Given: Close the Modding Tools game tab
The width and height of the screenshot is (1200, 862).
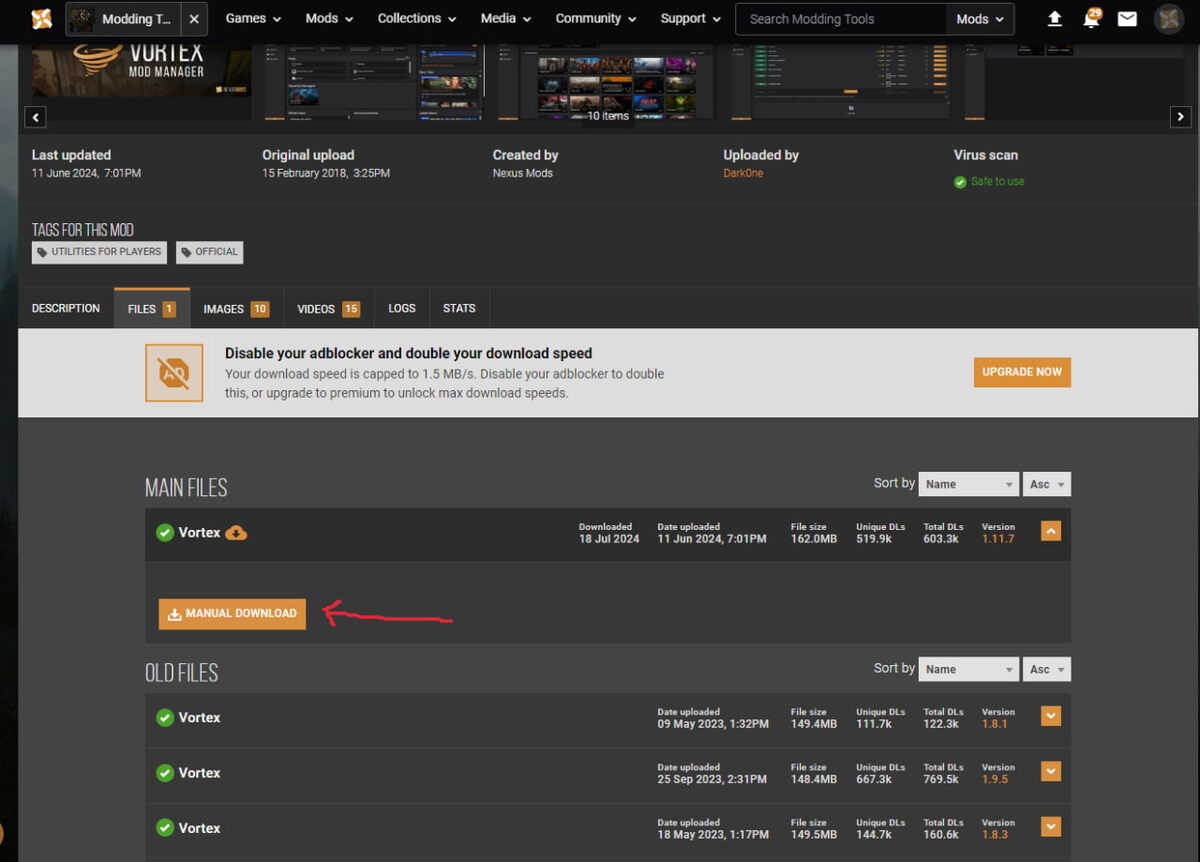Looking at the screenshot, I should click(x=194, y=19).
